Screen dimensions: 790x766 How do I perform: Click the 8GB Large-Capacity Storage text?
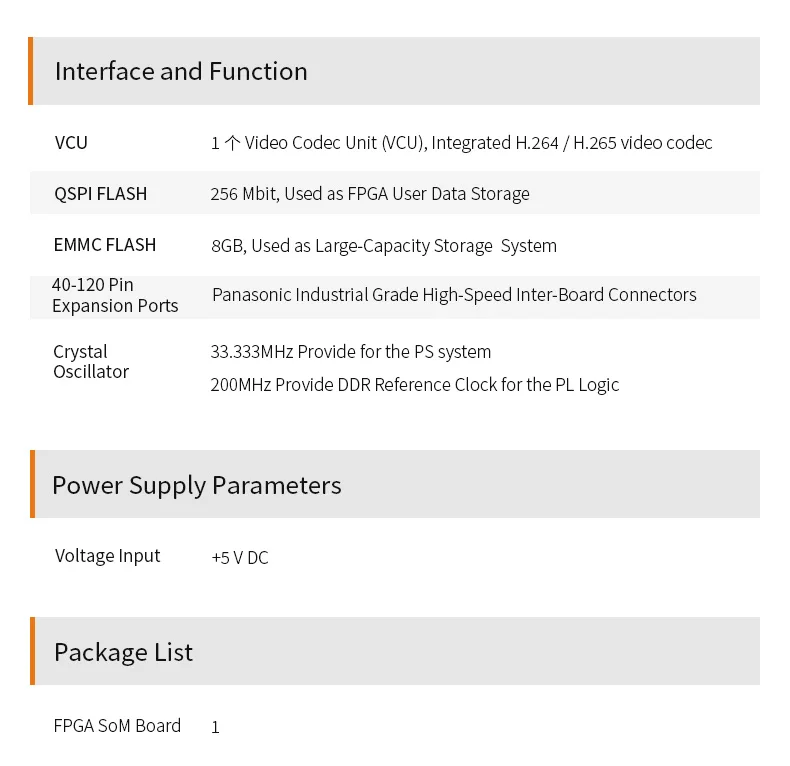384,246
